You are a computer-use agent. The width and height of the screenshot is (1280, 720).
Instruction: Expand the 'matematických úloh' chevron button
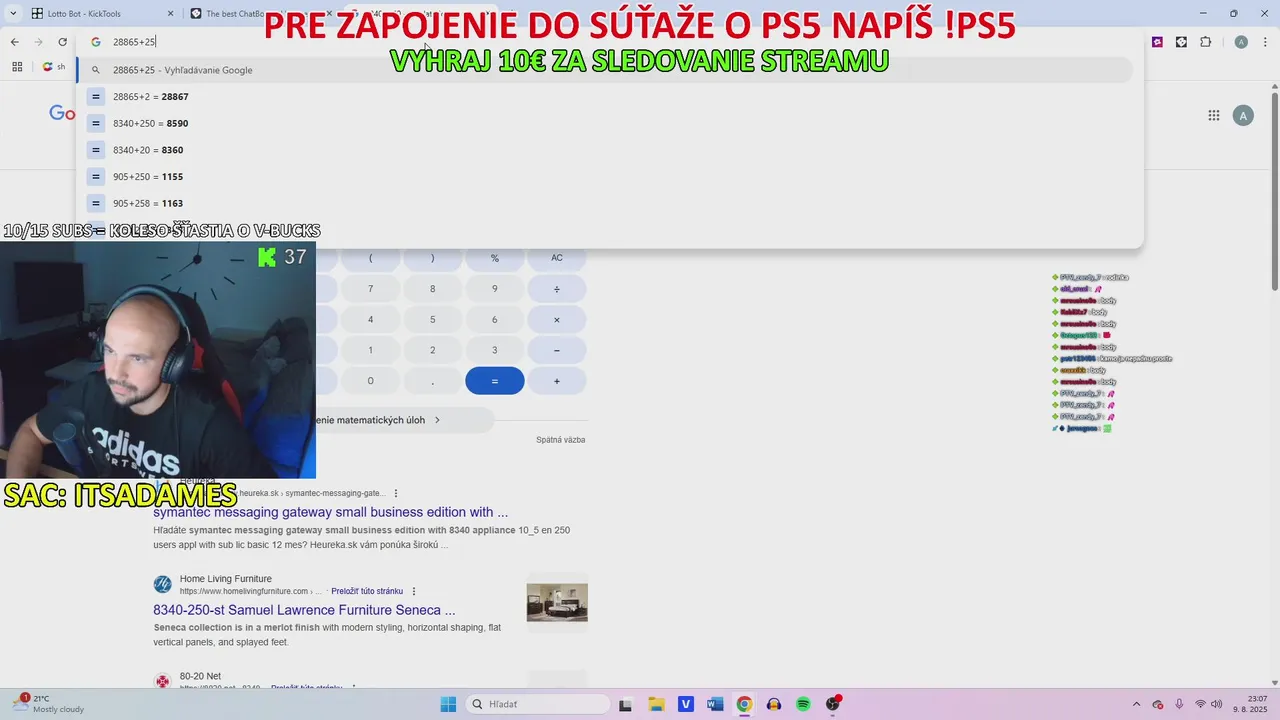coord(437,420)
